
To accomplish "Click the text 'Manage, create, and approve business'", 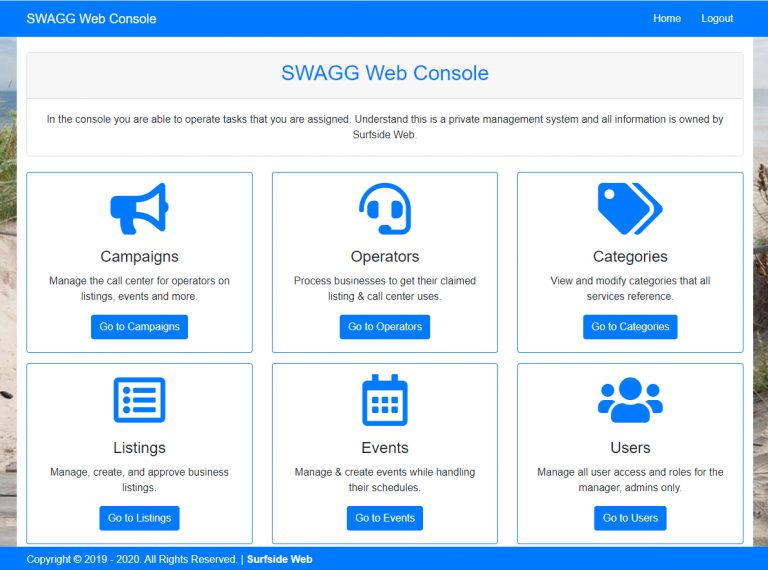I will click(140, 472).
